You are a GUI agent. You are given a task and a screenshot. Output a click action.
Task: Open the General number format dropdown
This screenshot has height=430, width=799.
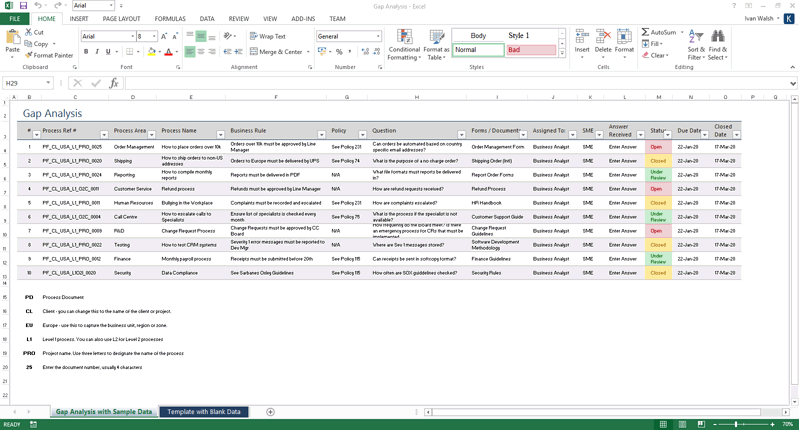coord(378,36)
